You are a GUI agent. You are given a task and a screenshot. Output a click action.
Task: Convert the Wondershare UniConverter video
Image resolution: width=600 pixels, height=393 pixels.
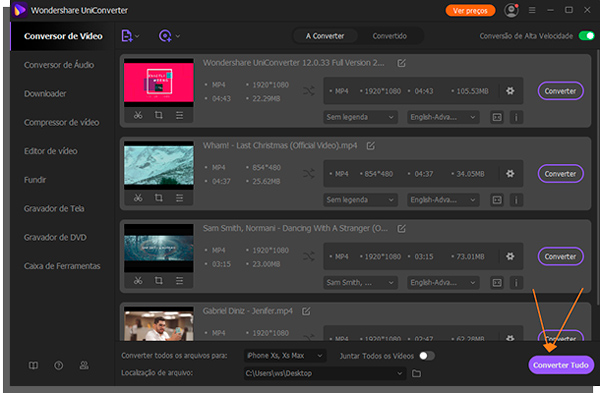click(561, 91)
